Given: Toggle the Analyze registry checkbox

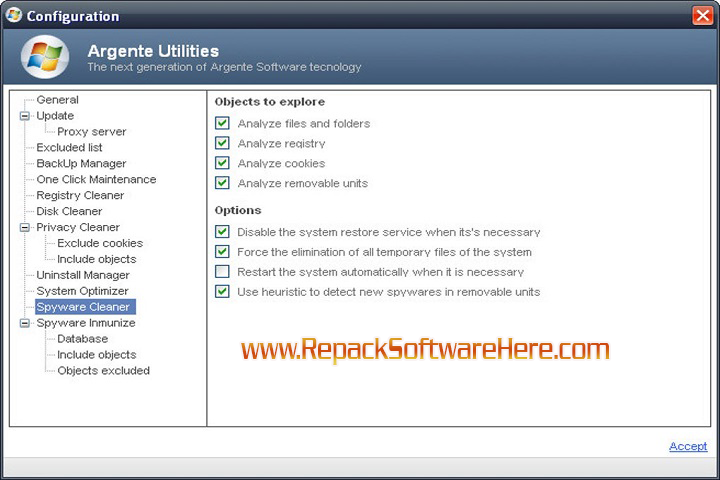Looking at the screenshot, I should tap(222, 143).
